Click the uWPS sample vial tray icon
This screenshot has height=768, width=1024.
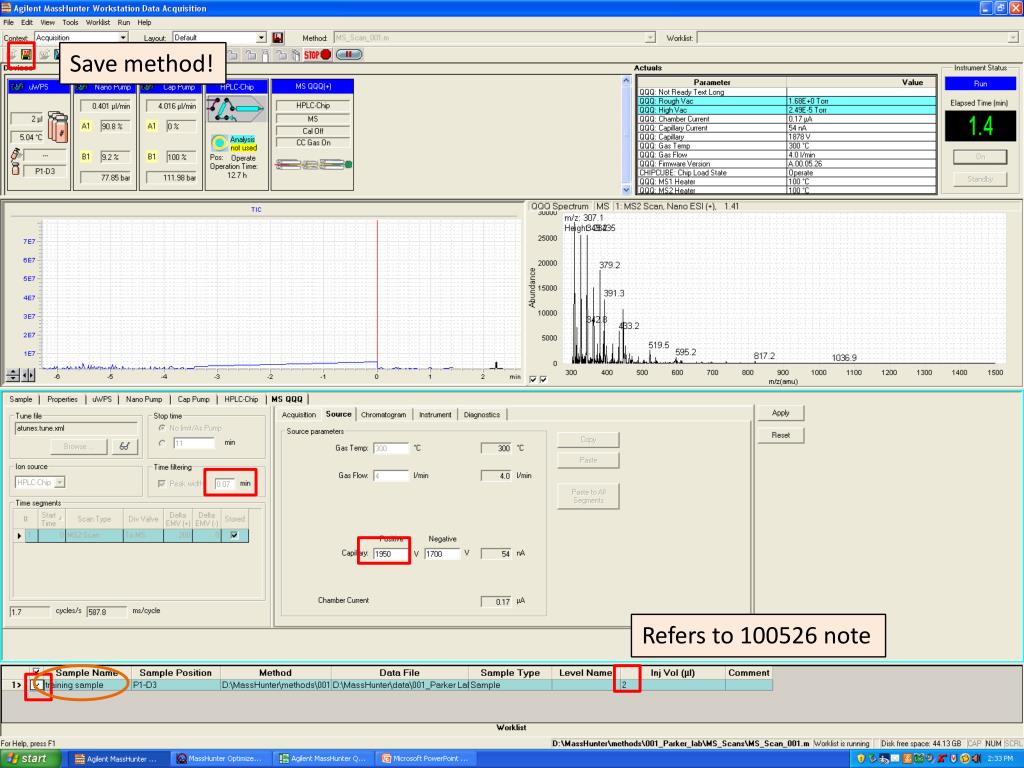pos(58,126)
